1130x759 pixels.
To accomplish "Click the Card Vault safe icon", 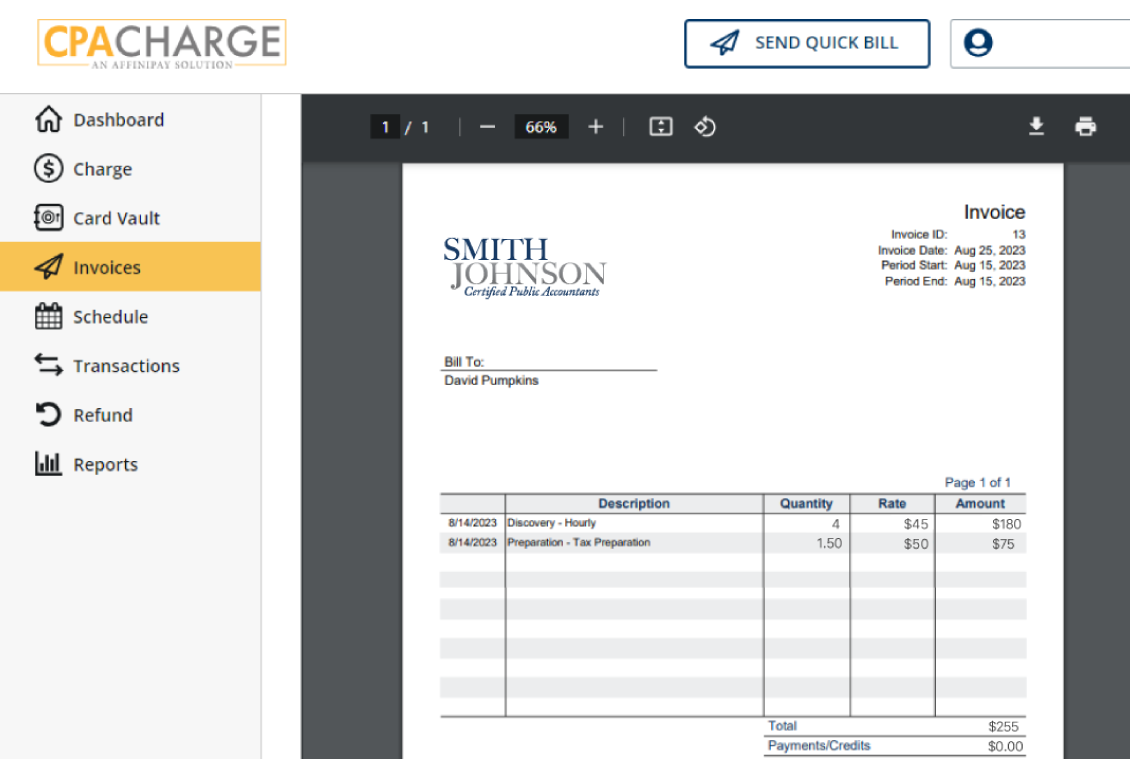I will point(48,218).
